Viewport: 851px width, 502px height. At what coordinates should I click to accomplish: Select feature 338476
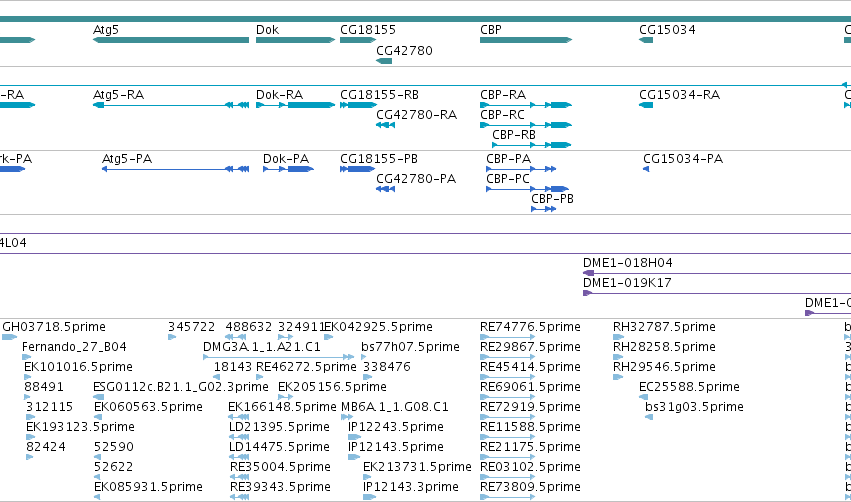pyautogui.click(x=367, y=377)
